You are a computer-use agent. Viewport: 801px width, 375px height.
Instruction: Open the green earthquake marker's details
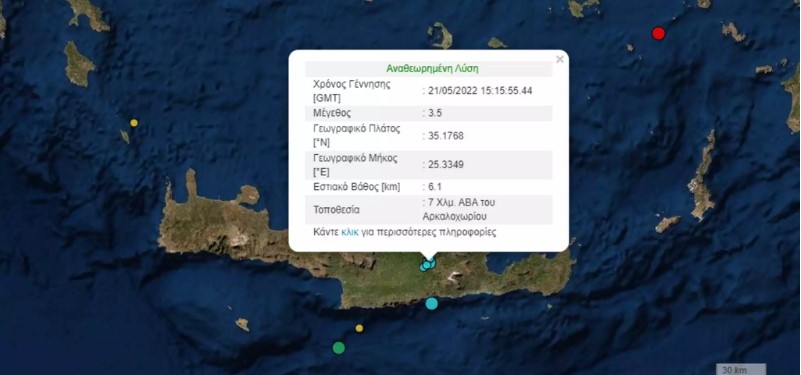coord(338,348)
